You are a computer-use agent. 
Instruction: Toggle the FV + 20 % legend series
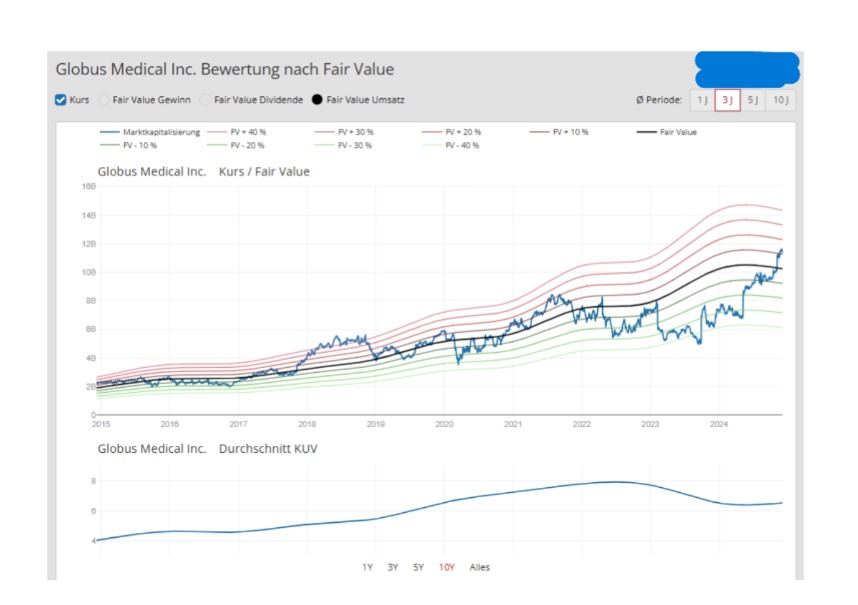(452, 132)
